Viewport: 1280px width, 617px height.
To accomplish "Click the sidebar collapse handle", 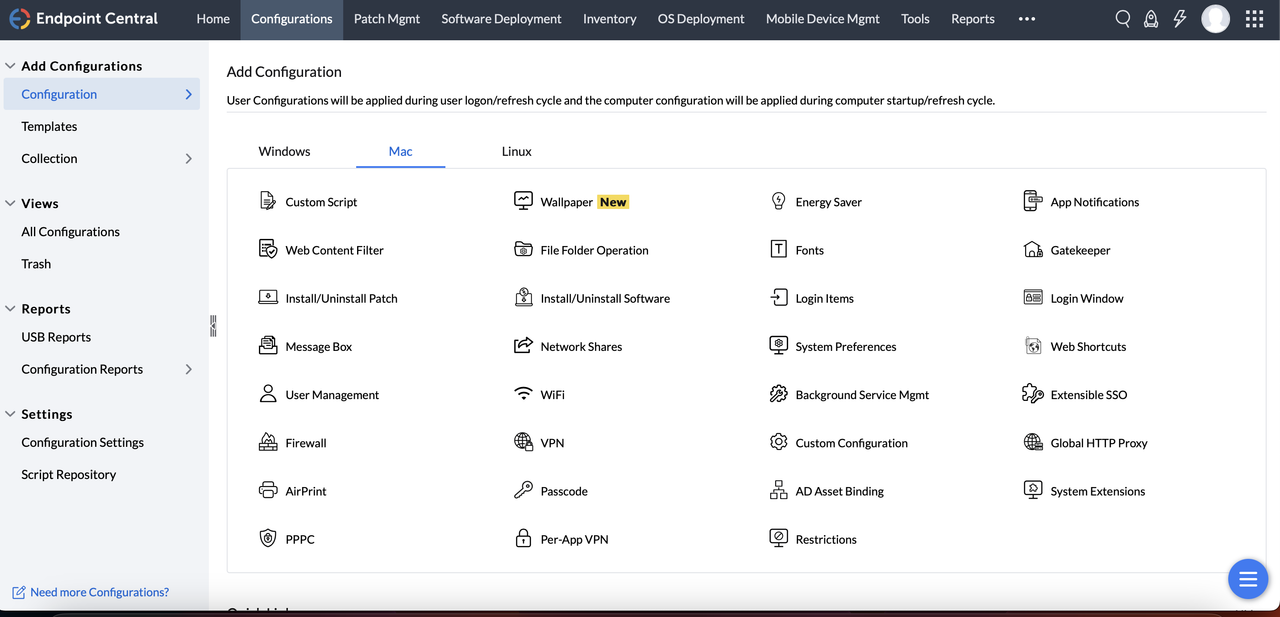I will click(x=213, y=326).
